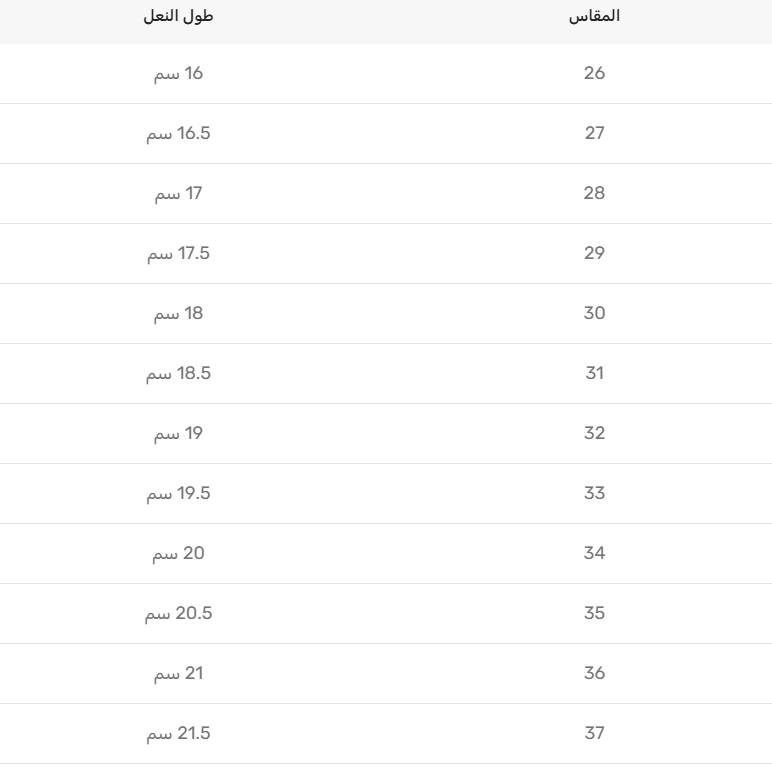Click the 21.5 سم length cell

point(179,733)
